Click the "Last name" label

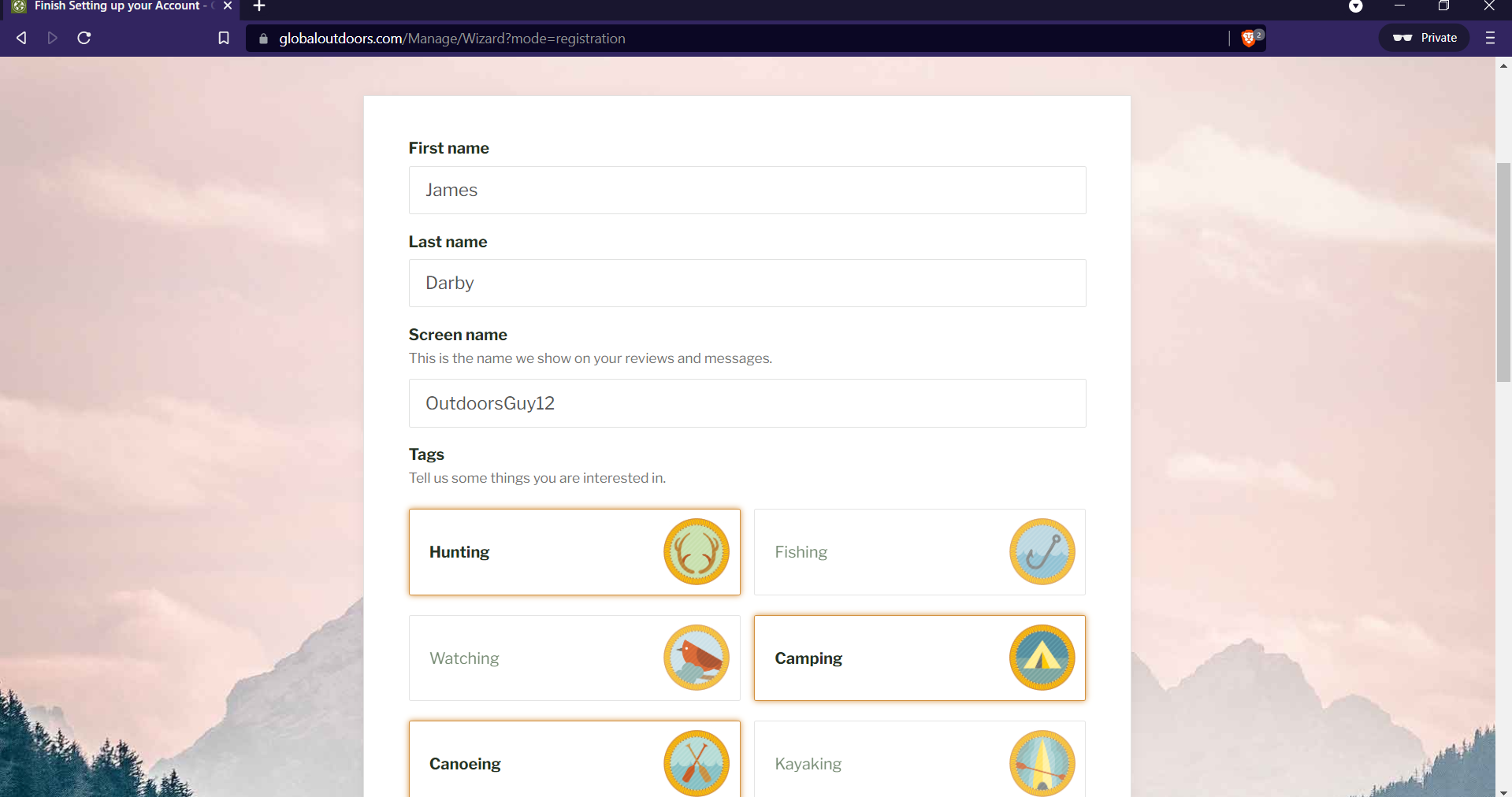pyautogui.click(x=448, y=242)
